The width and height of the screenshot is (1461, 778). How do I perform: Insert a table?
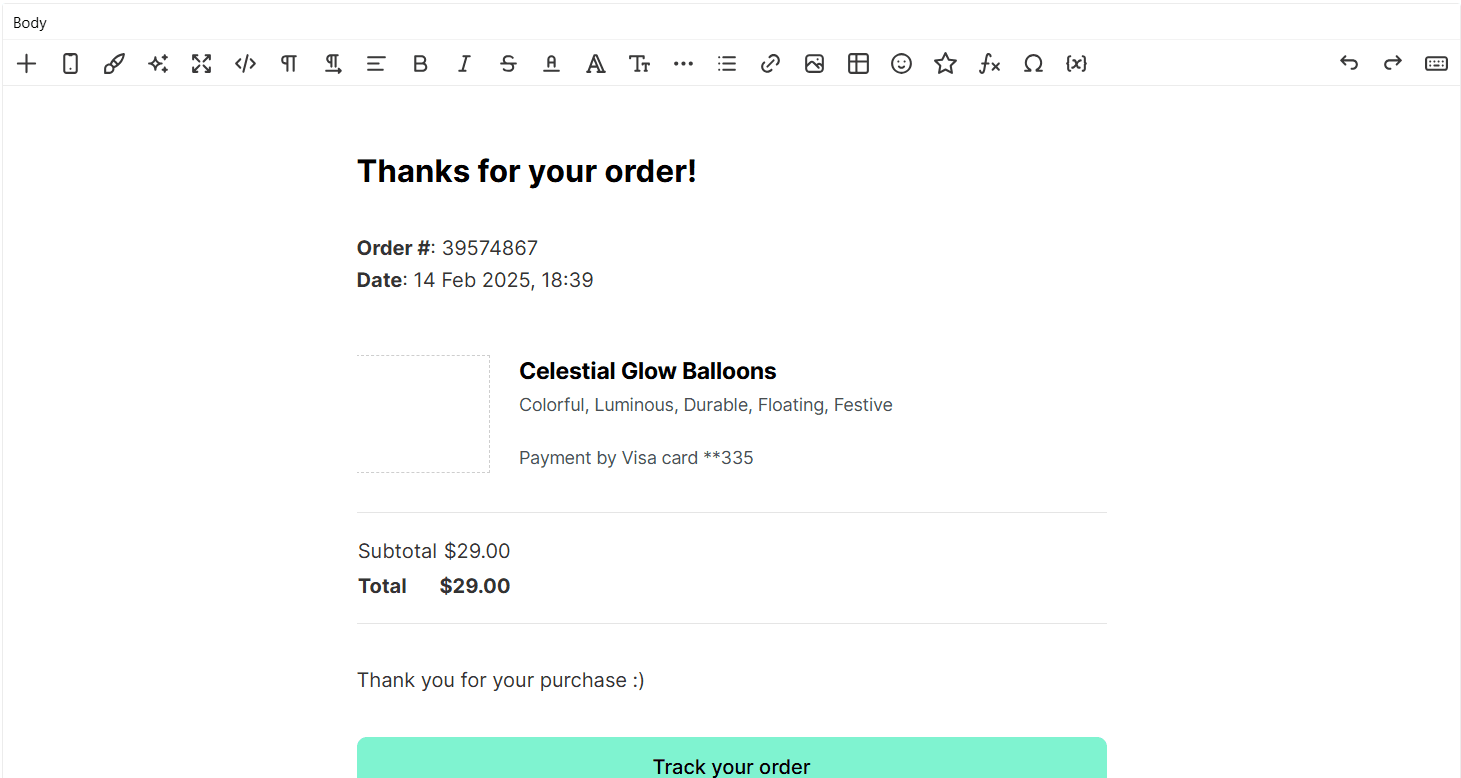click(x=858, y=64)
